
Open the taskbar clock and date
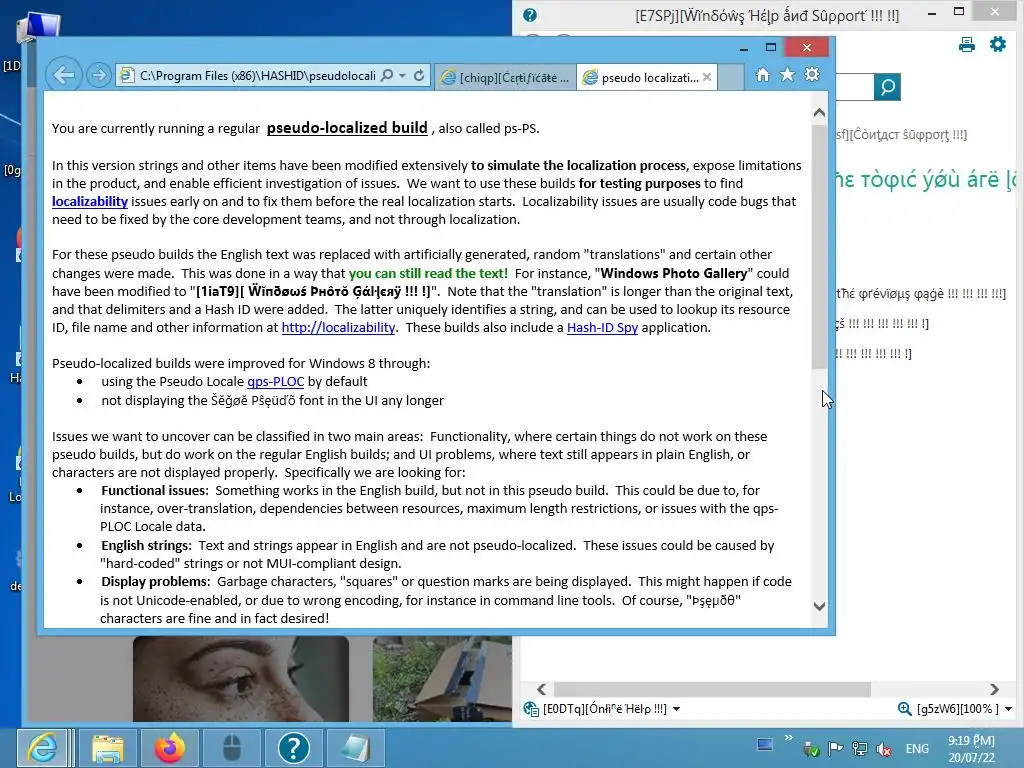coord(972,749)
